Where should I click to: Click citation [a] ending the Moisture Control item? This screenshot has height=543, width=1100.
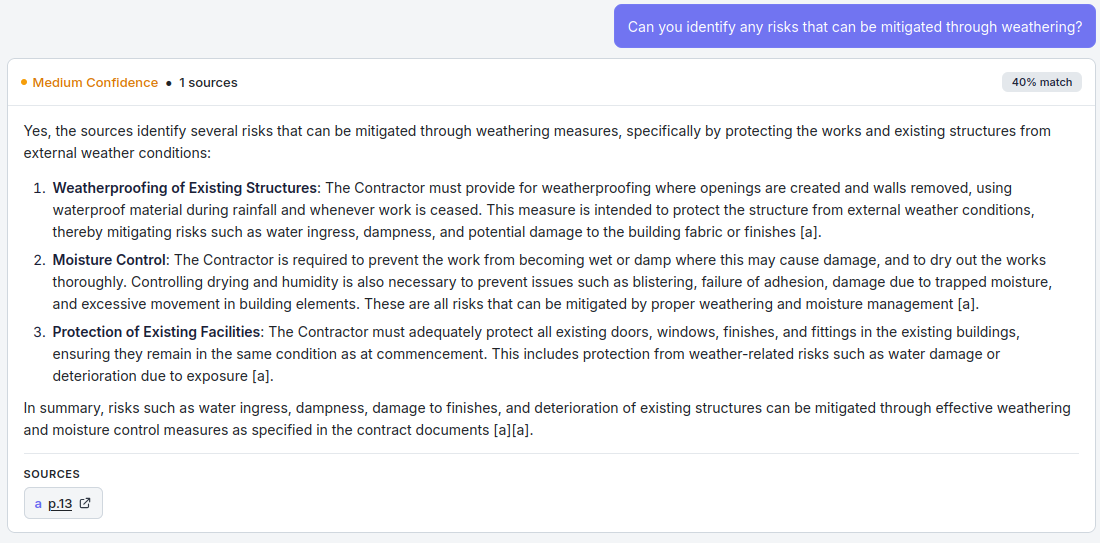tap(967, 304)
